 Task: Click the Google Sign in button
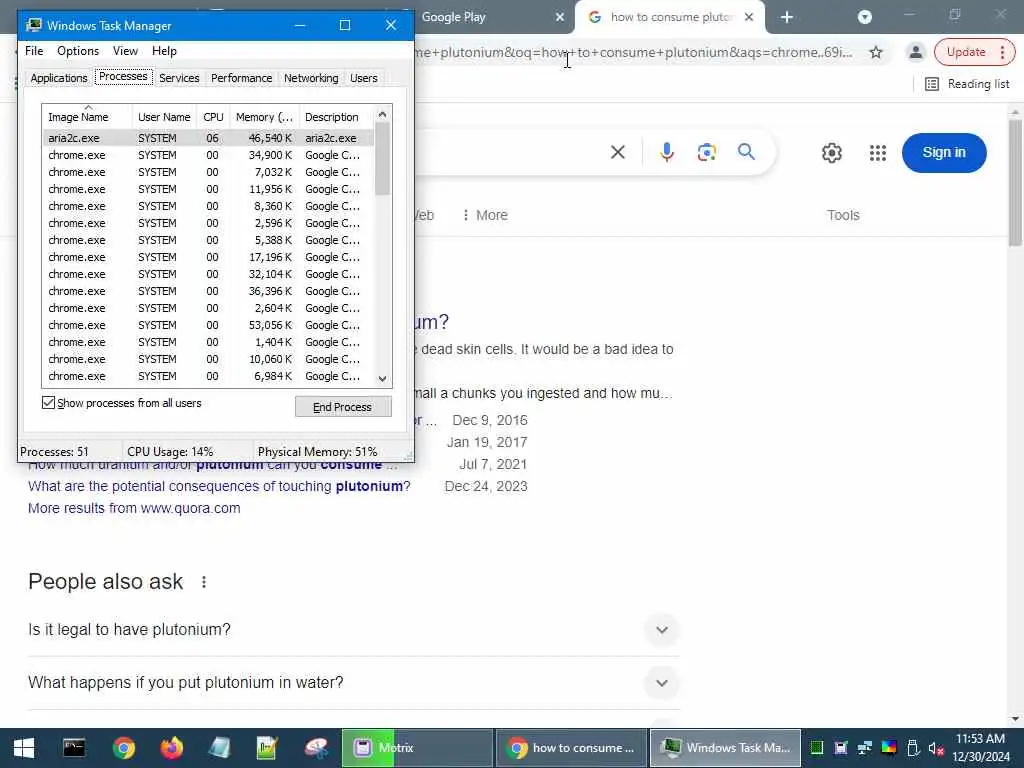click(944, 153)
